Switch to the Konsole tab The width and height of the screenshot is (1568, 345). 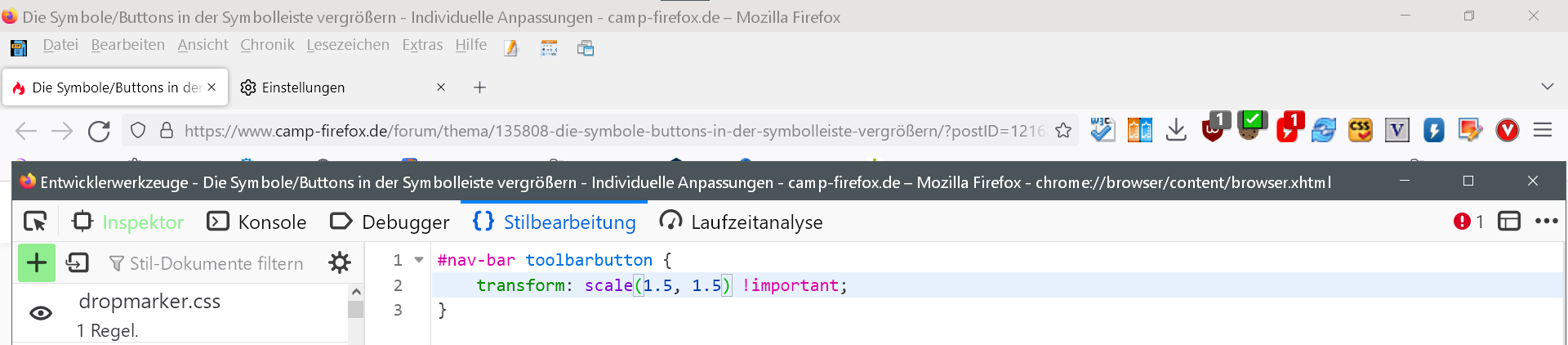point(256,222)
